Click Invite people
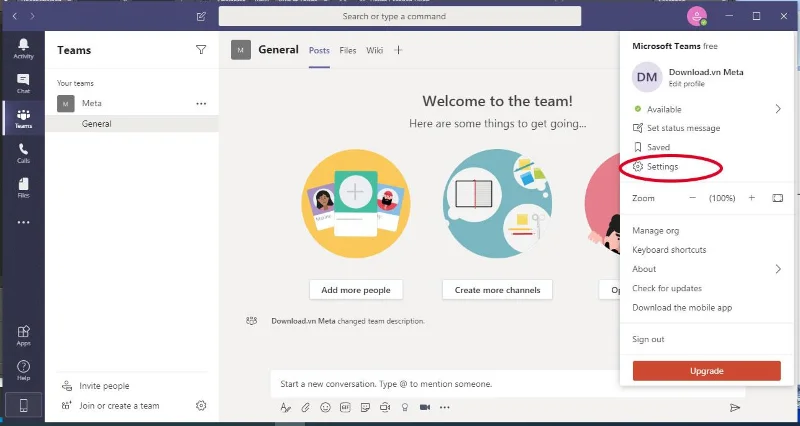800x426 pixels. (104, 386)
